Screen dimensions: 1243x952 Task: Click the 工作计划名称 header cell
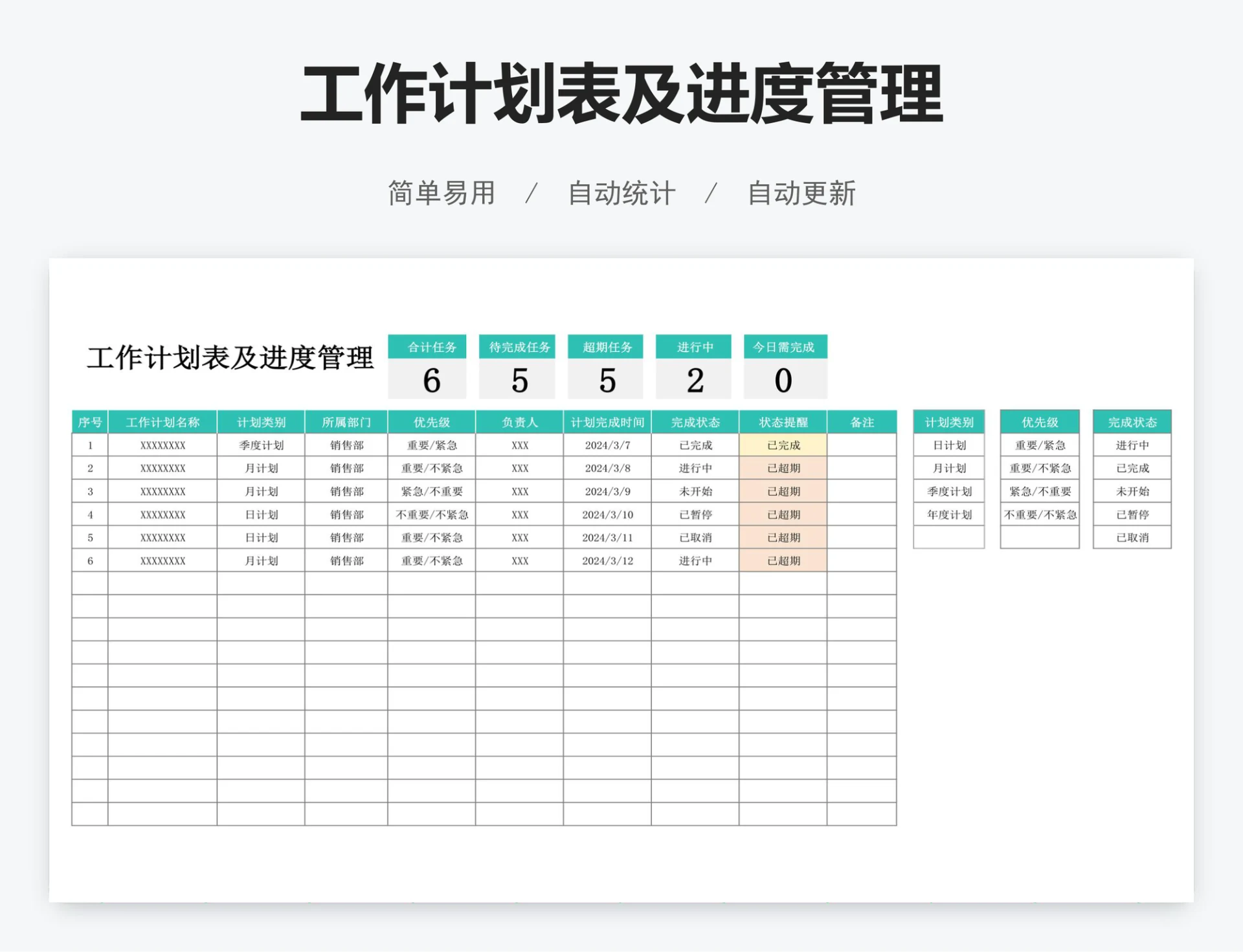(x=162, y=422)
